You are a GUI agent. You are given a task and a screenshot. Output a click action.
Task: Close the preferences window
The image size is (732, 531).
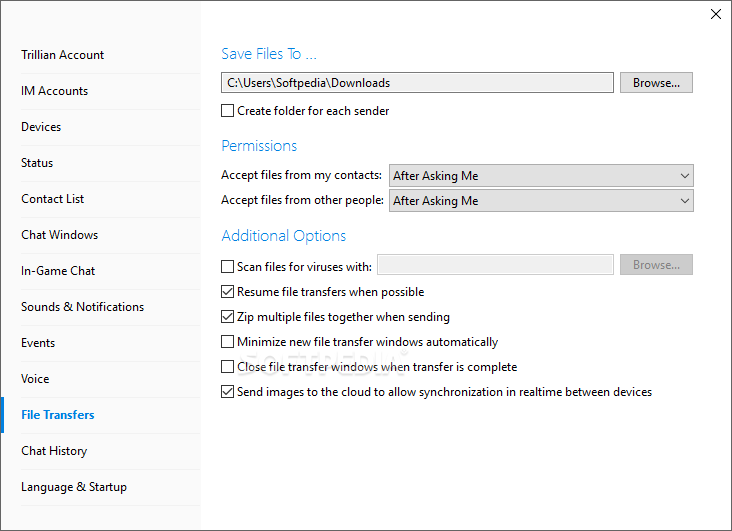[x=716, y=14]
